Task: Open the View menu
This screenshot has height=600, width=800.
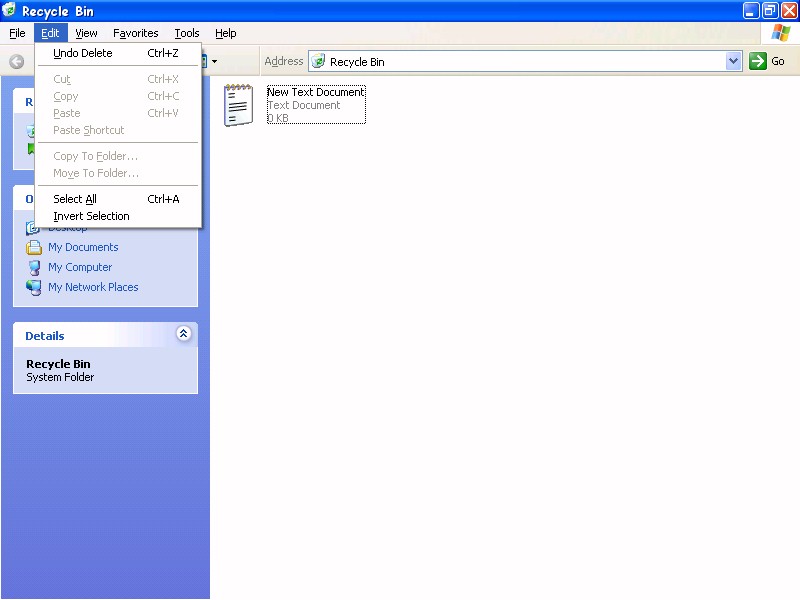Action: (86, 33)
